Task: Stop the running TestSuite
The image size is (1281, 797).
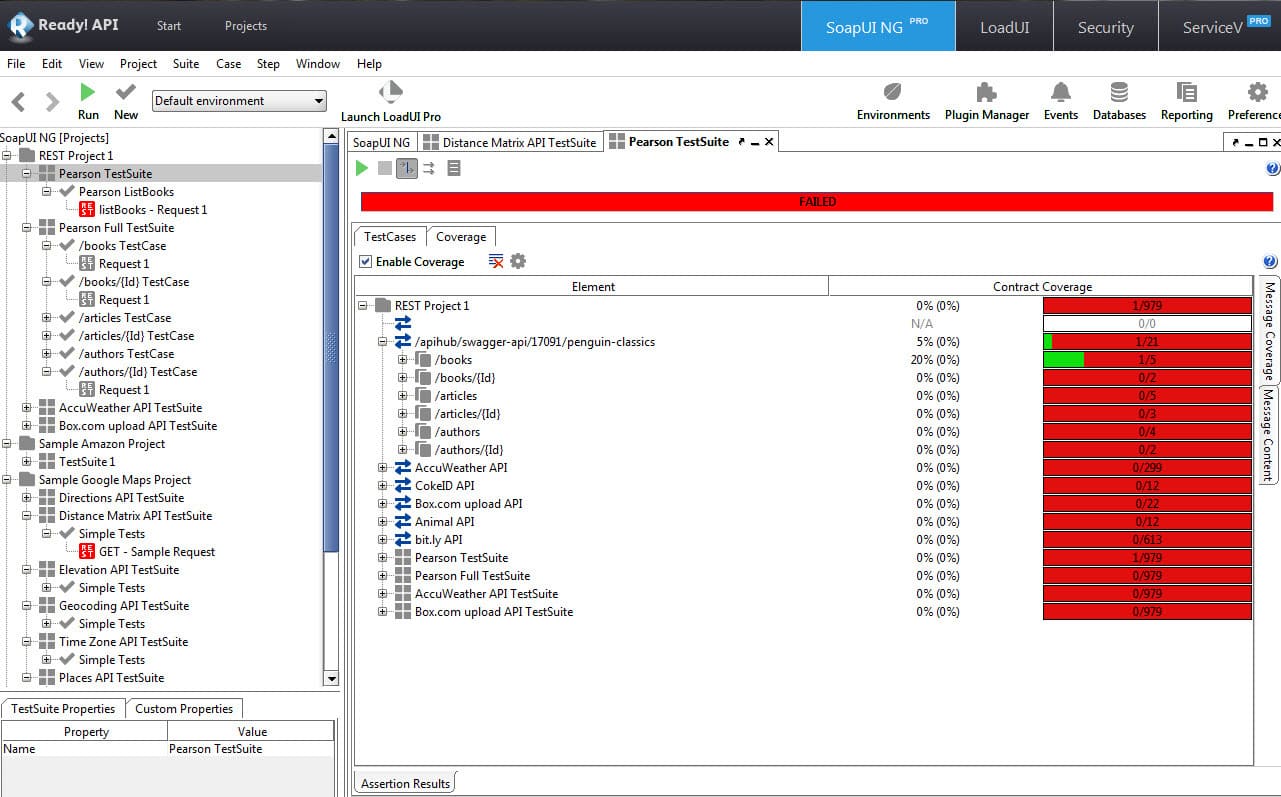Action: point(385,168)
